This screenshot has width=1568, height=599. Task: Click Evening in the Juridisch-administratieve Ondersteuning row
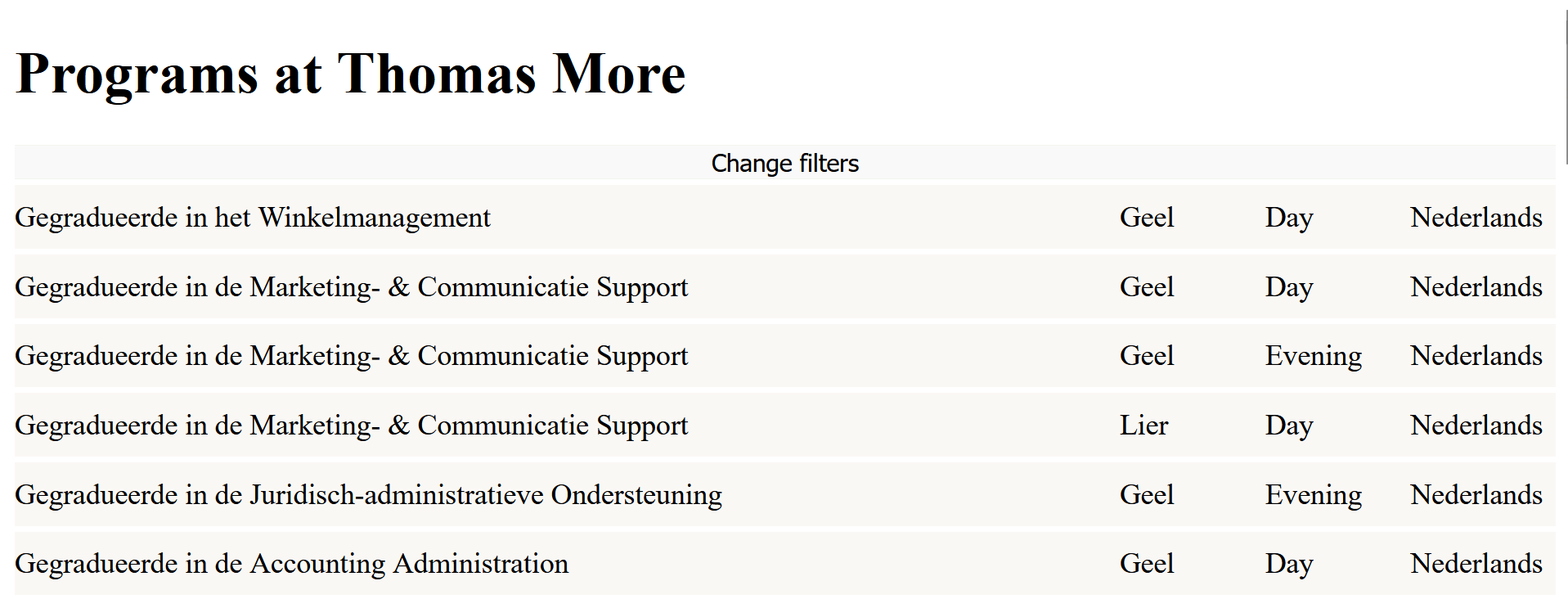(1313, 495)
